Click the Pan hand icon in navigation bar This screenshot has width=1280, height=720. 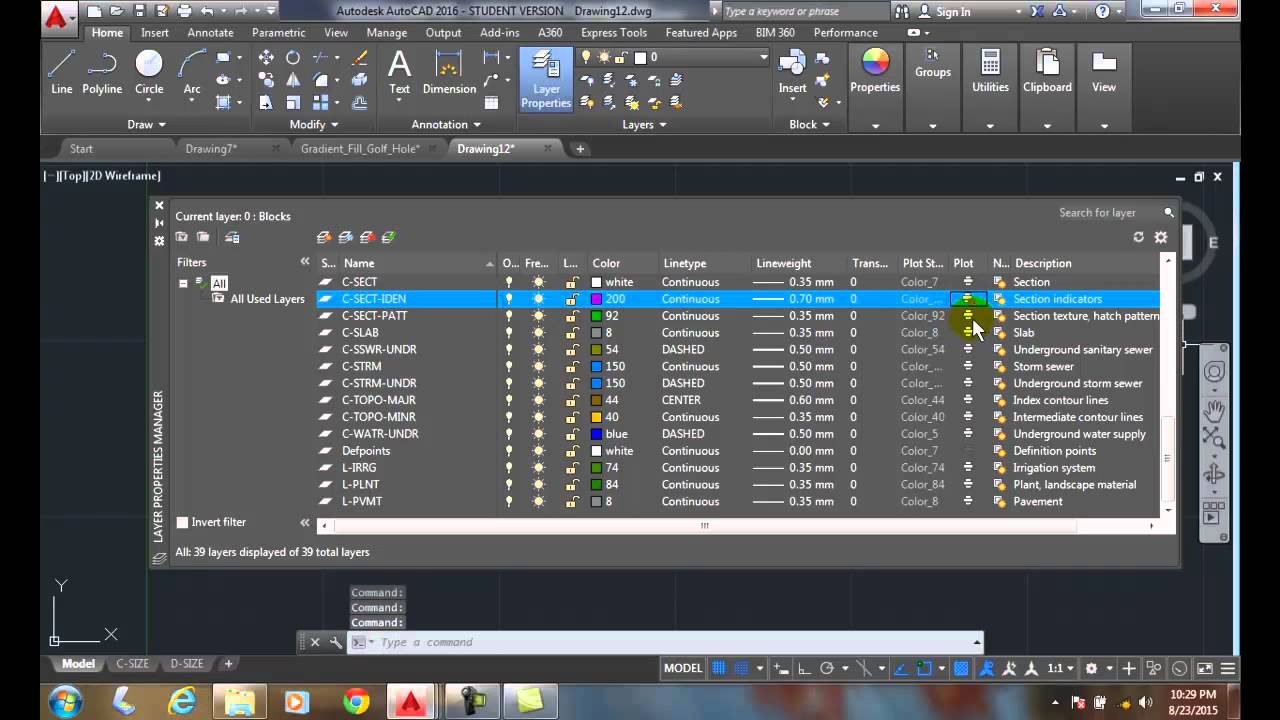click(x=1213, y=410)
